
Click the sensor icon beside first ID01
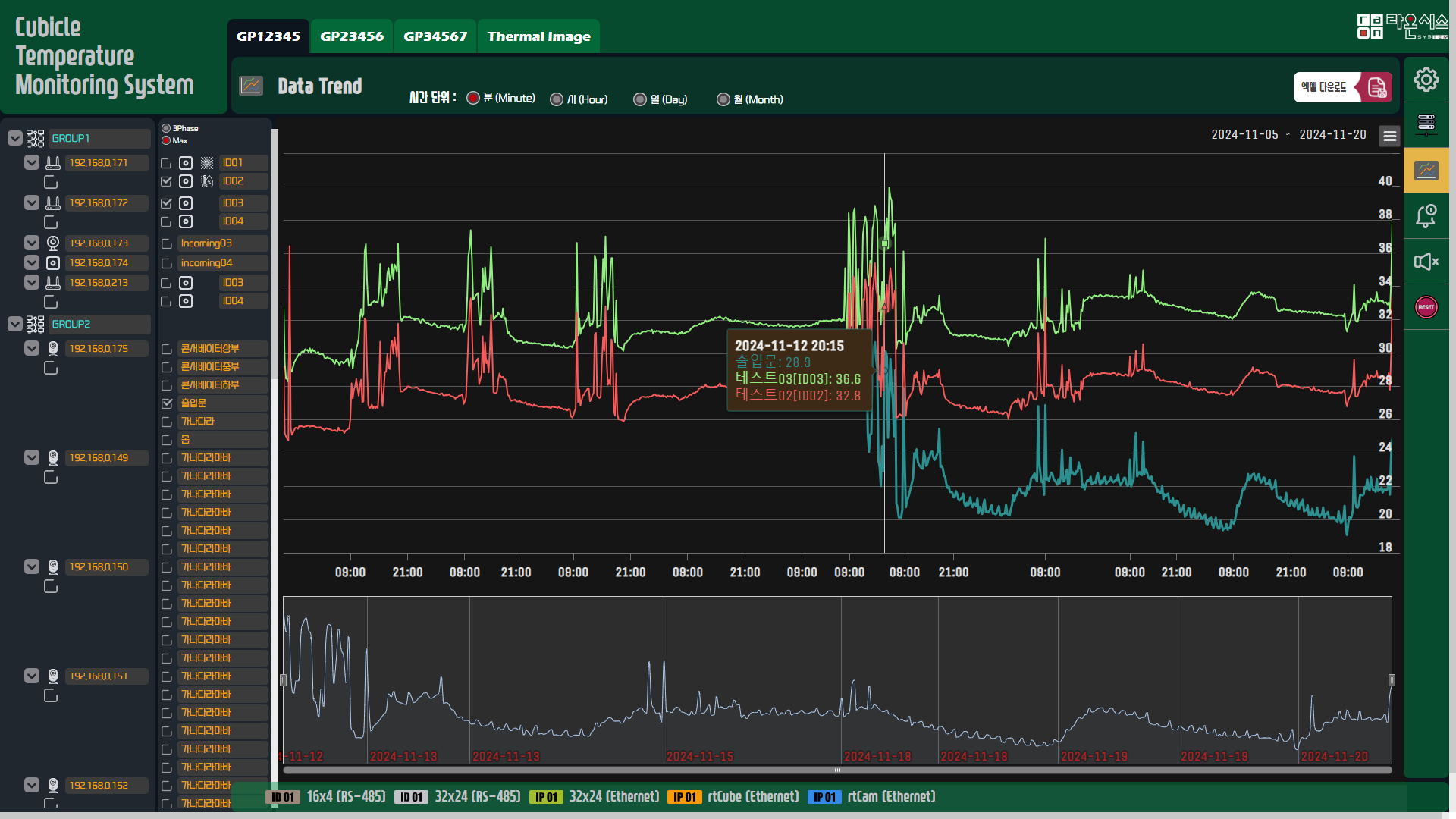coord(186,163)
